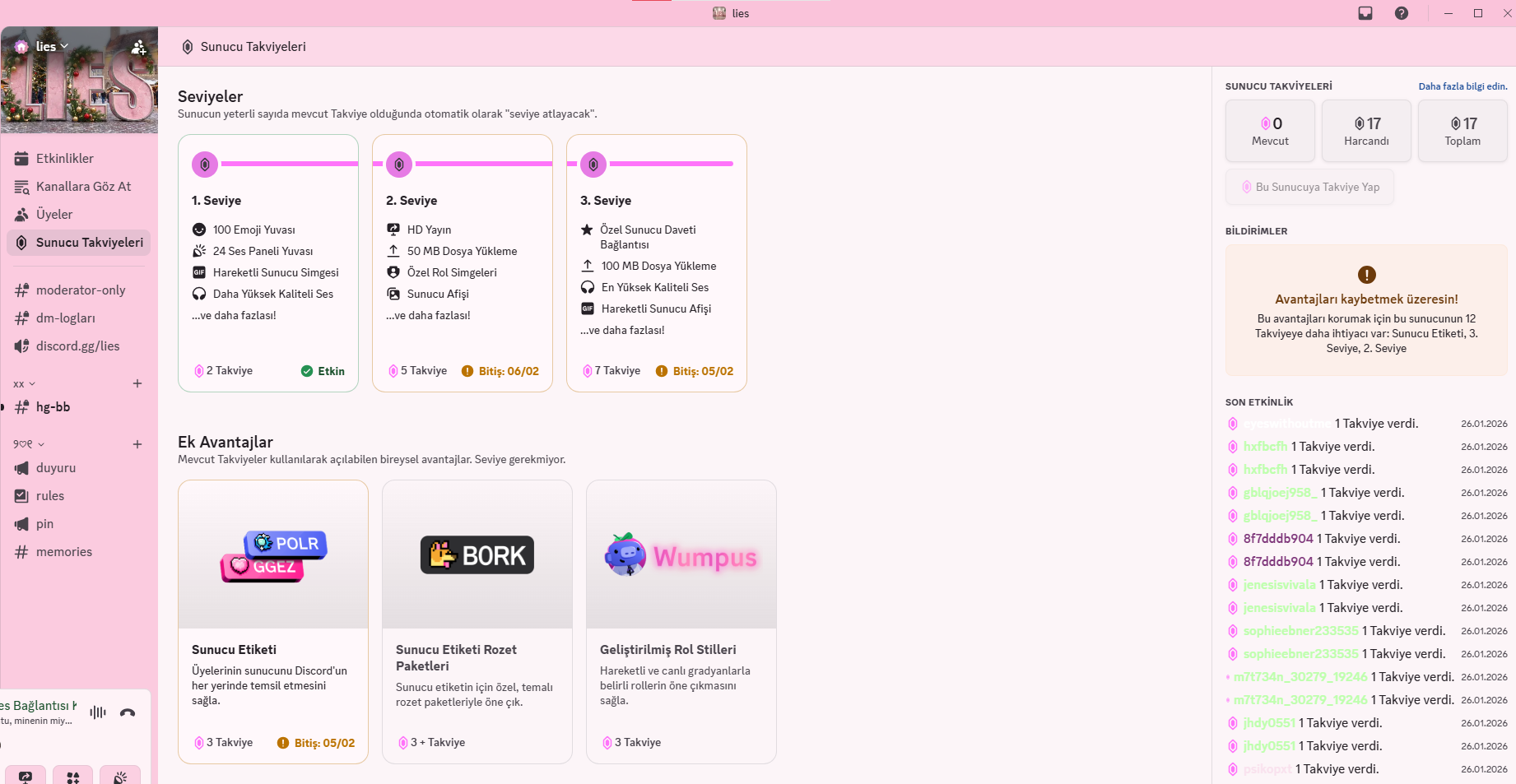
Task: Collapse the xx channel category
Action: pyautogui.click(x=25, y=384)
